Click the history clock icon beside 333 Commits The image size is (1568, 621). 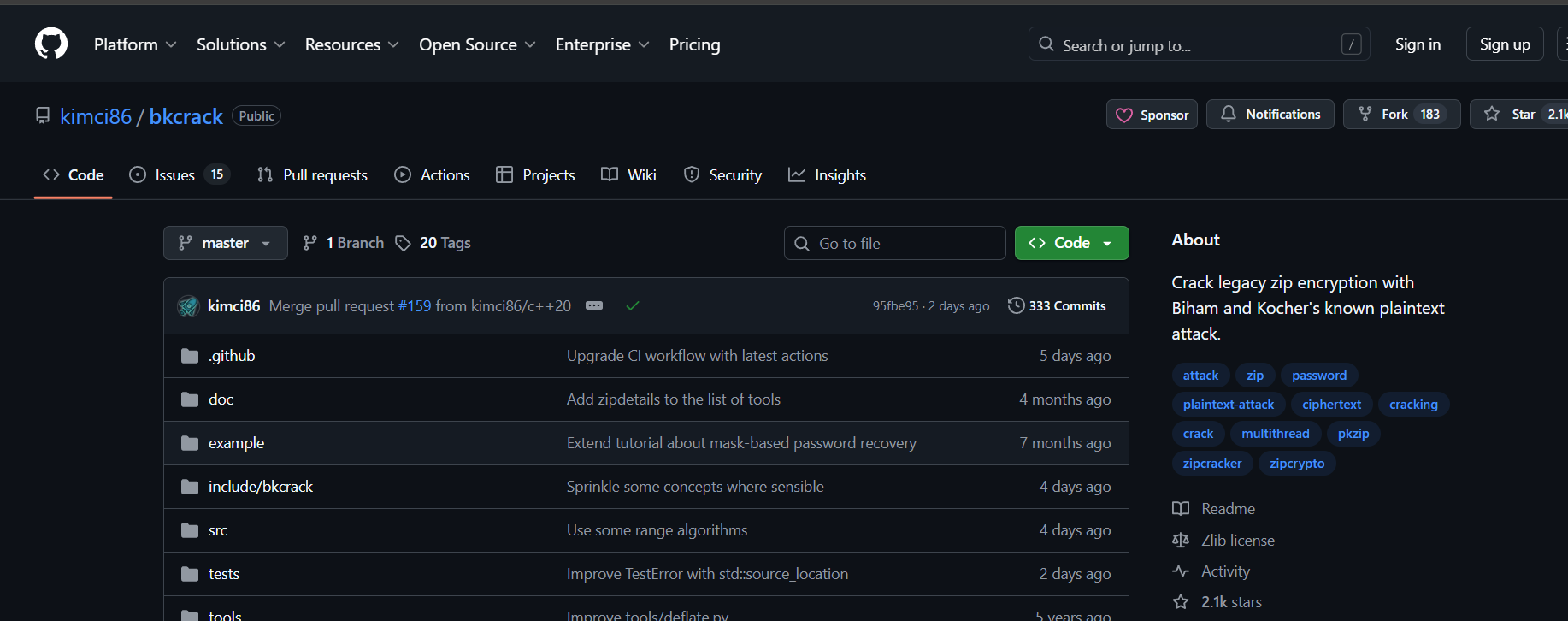pyautogui.click(x=1016, y=305)
